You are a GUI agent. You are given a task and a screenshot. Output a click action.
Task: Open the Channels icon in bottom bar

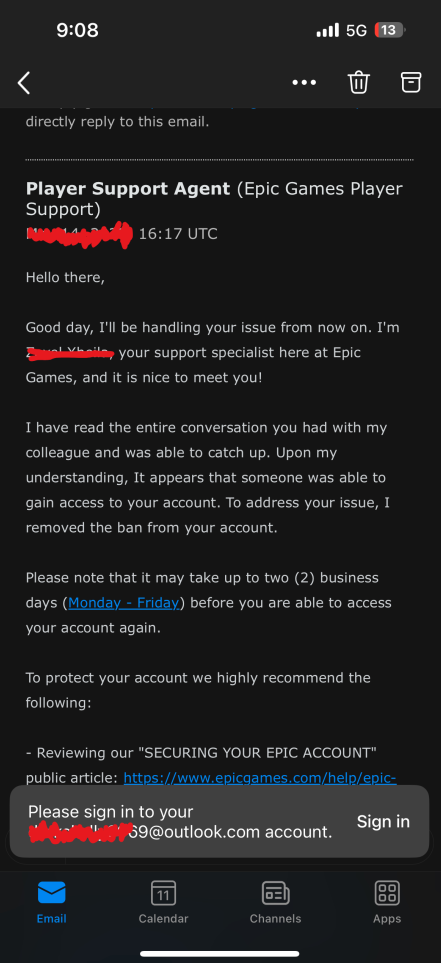(275, 892)
